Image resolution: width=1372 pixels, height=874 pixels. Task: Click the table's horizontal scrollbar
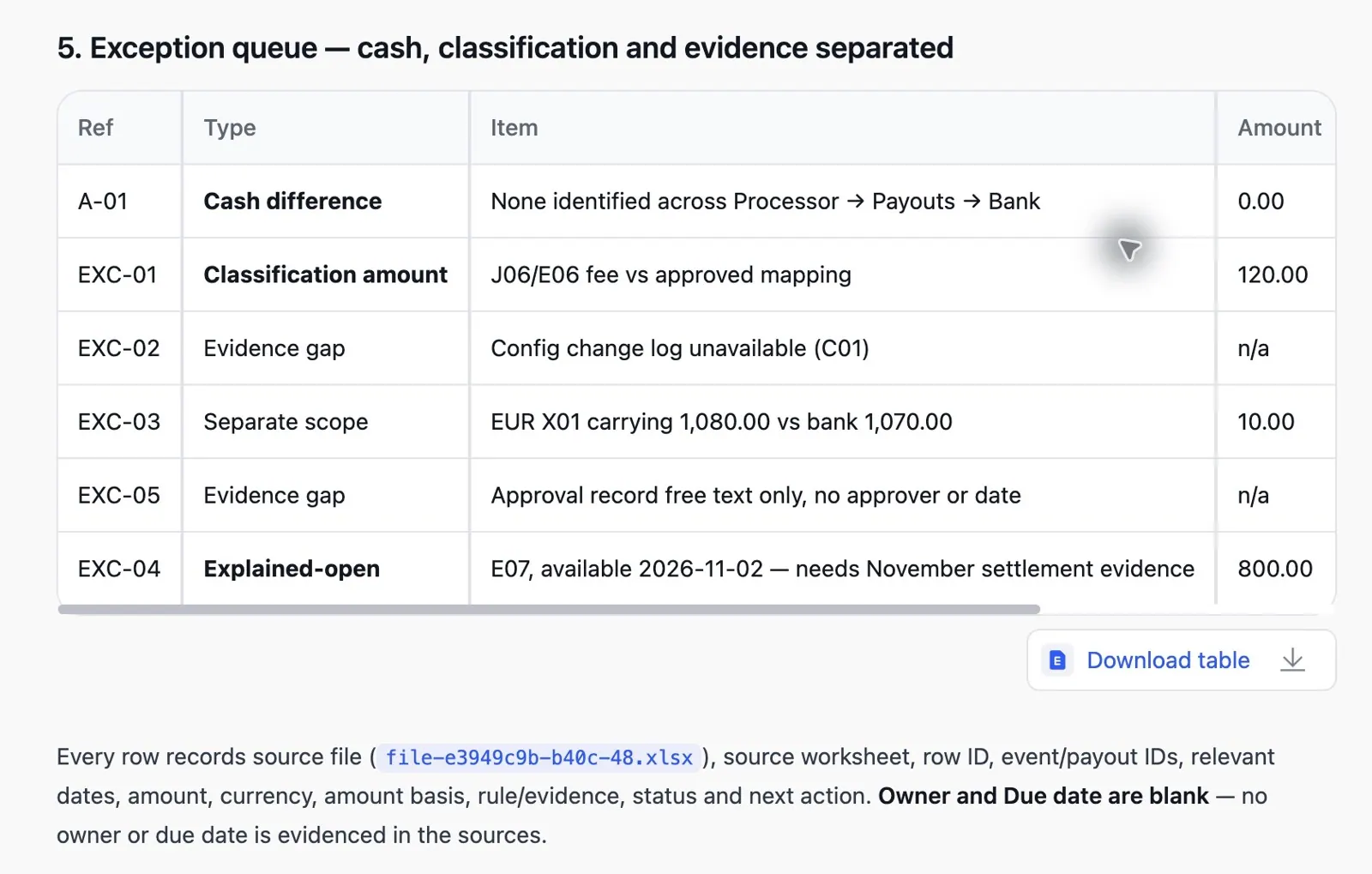point(549,609)
